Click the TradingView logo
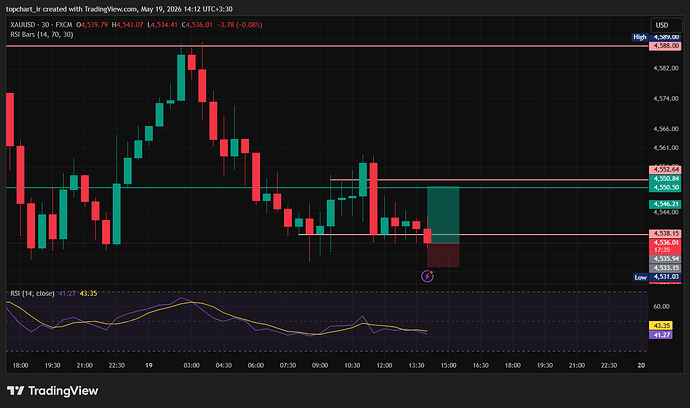The height and width of the screenshot is (408, 690). (52, 390)
